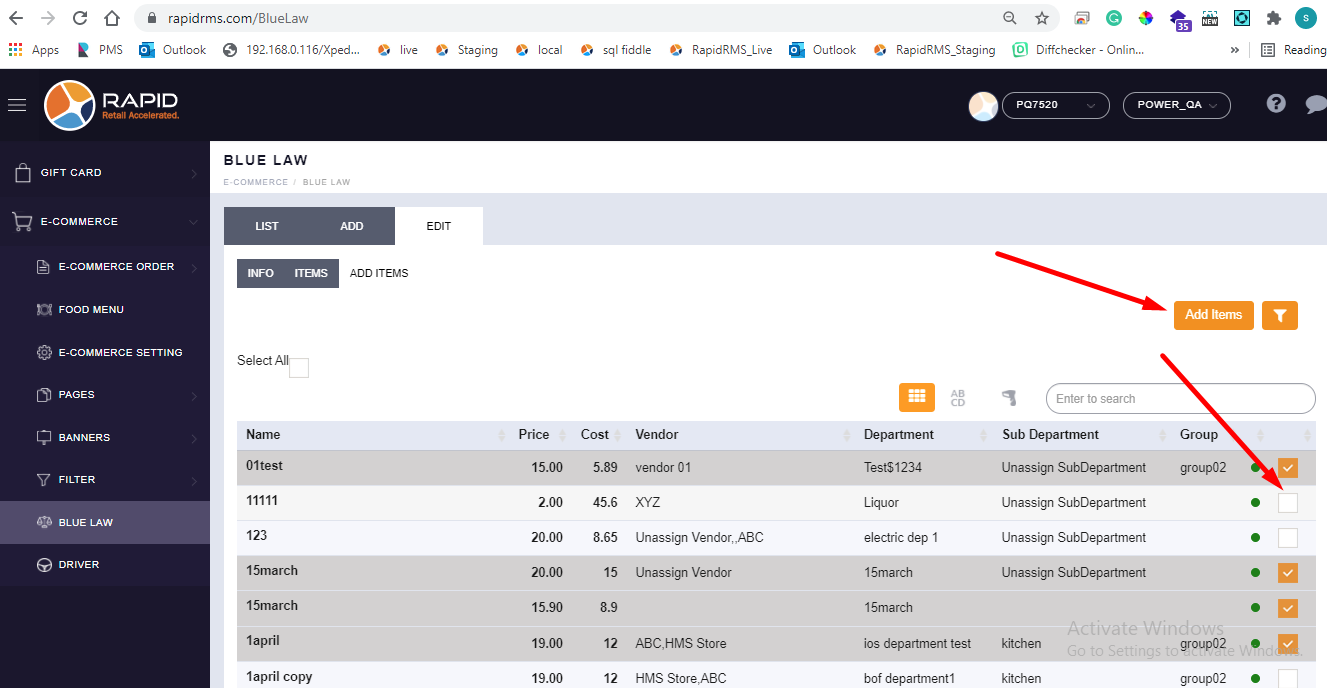Expand the Gift Card sidebar menu

pos(105,173)
